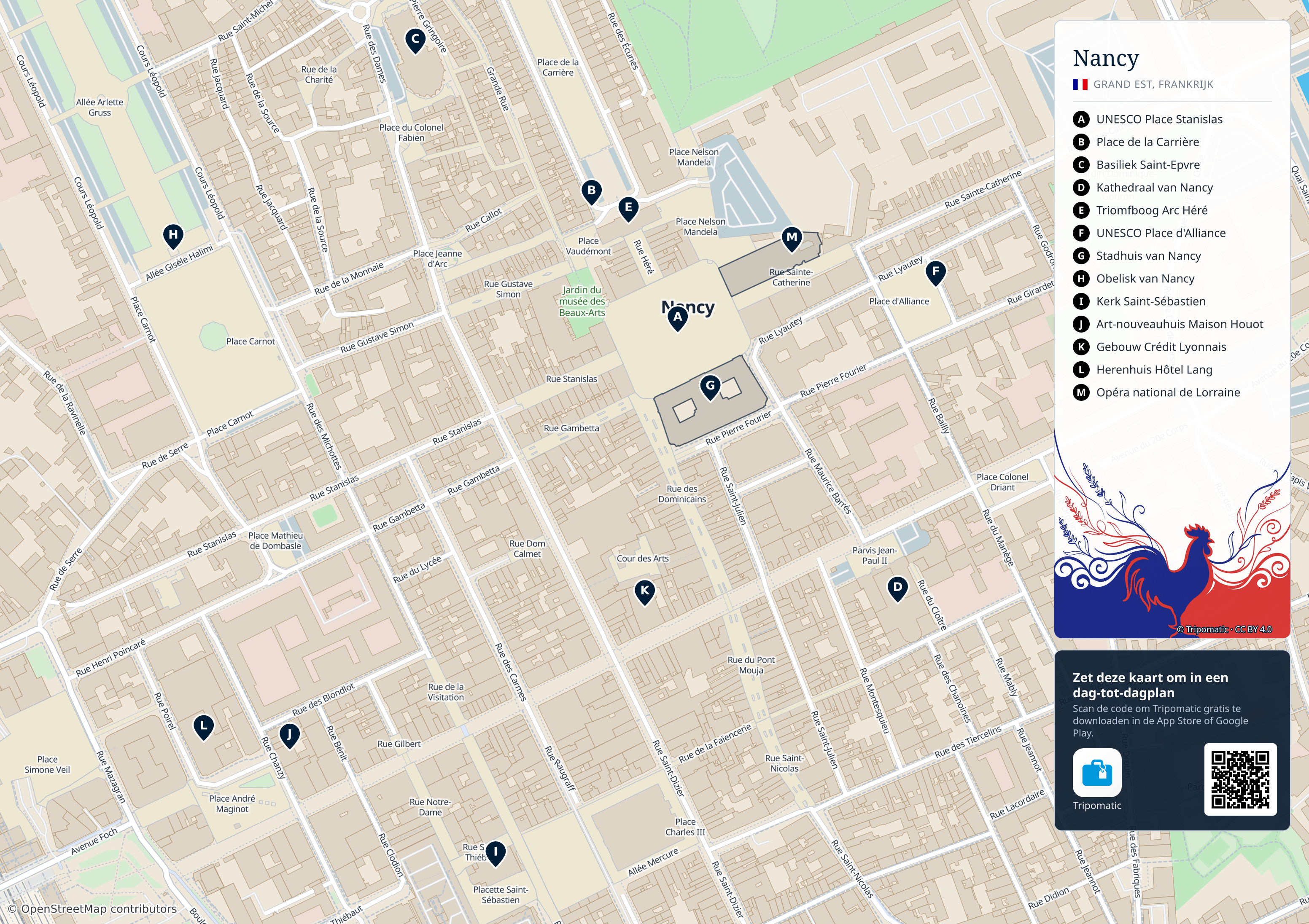Select legend badge K beside Gebouw Crédit Lyonnais
1309x924 pixels.
[x=1081, y=347]
